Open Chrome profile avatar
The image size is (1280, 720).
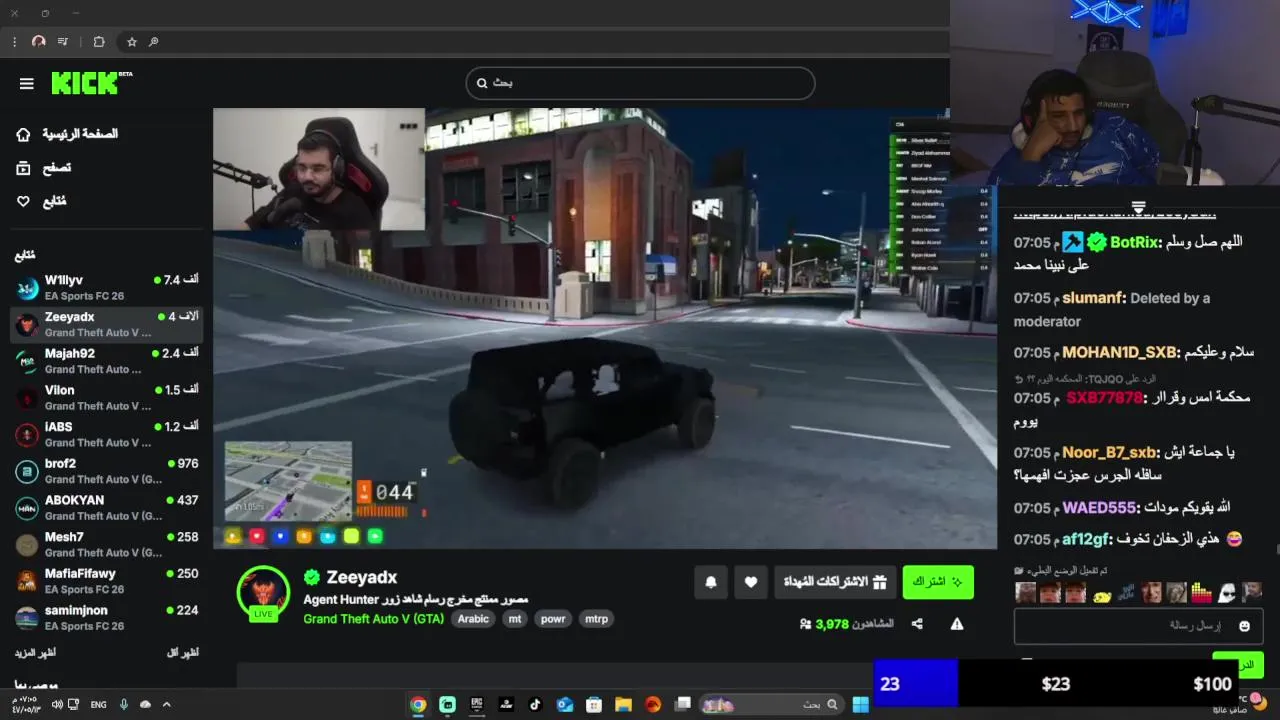[x=39, y=42]
